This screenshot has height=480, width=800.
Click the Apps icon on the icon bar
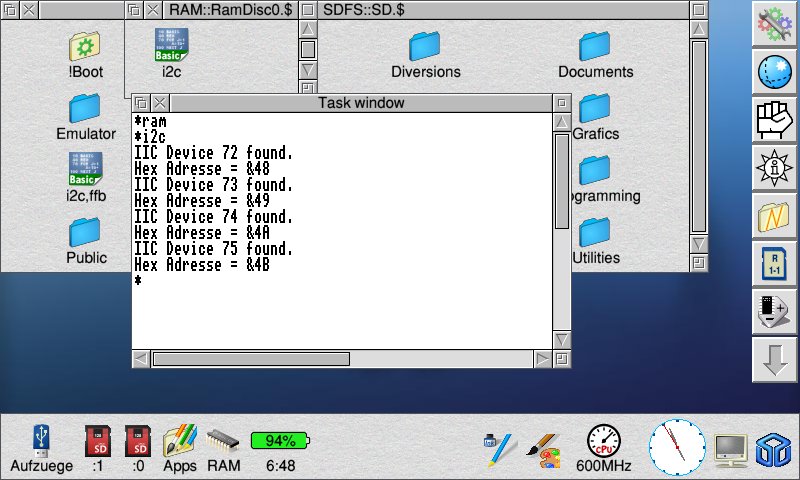[180, 440]
